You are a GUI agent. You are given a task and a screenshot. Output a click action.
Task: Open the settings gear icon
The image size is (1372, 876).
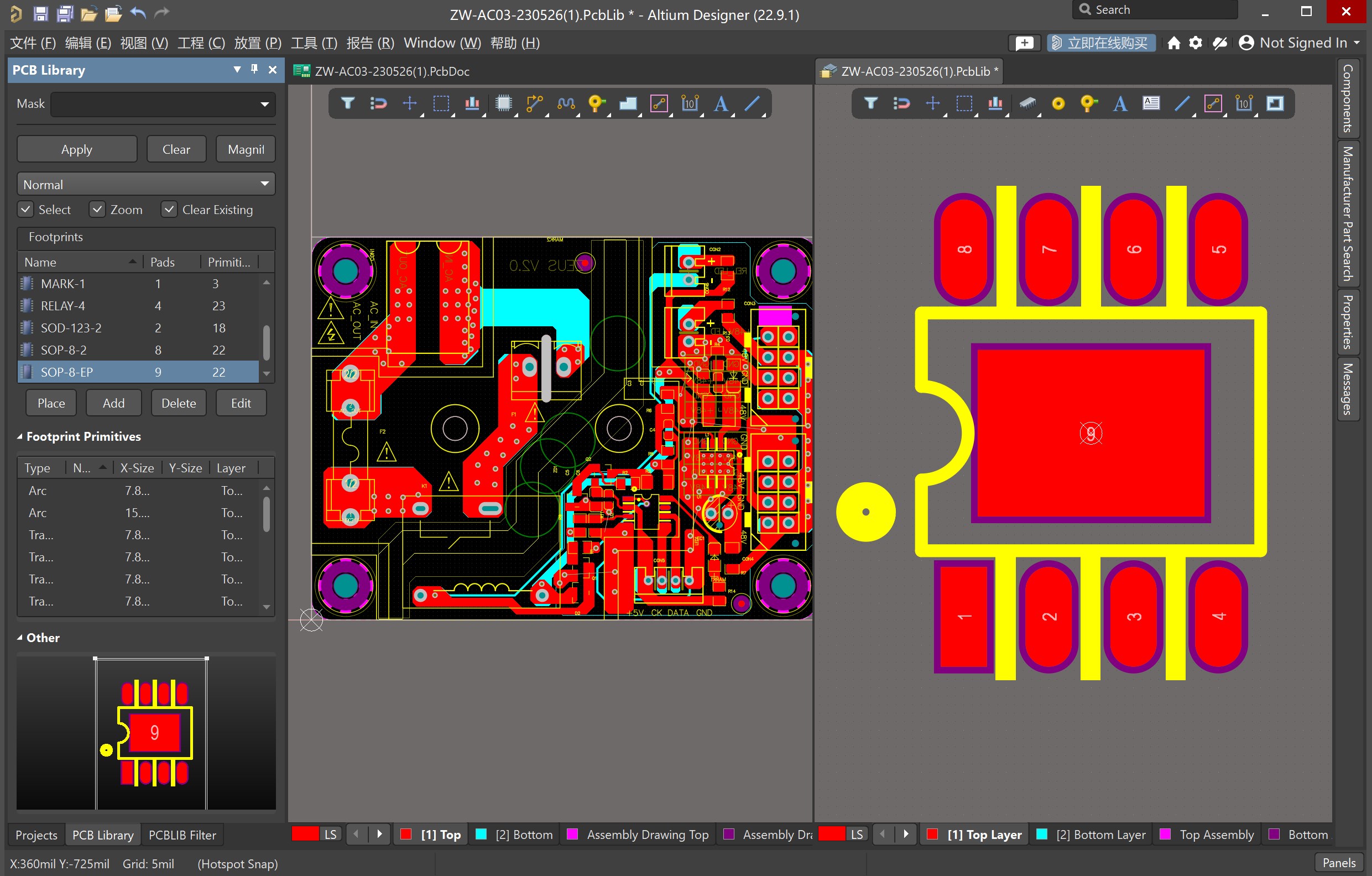1196,43
